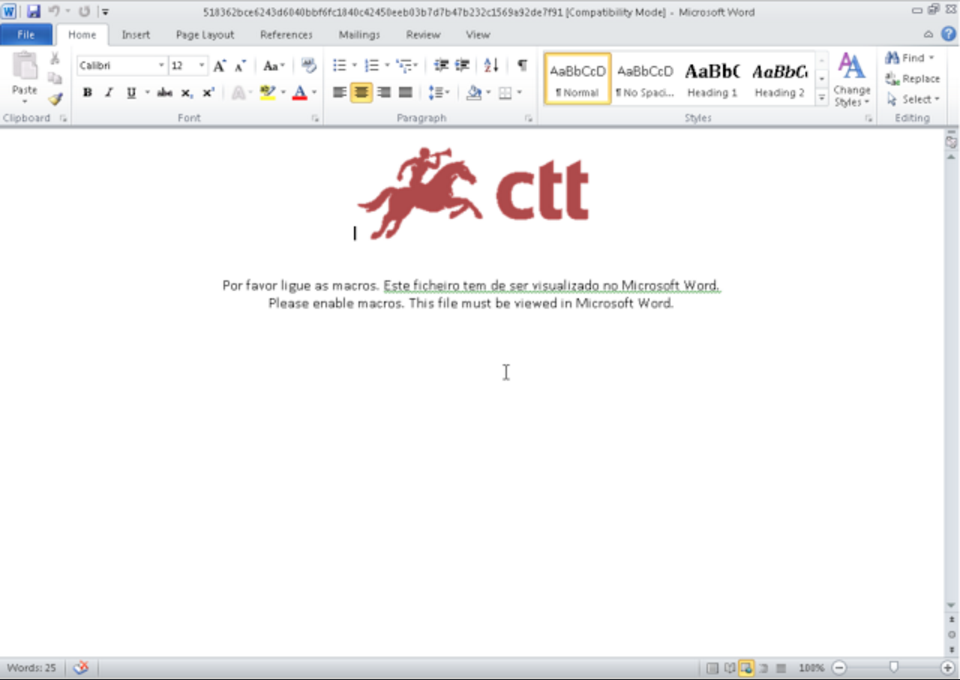Switch to the Page Layout tab
The height and width of the screenshot is (680, 960).
205,35
